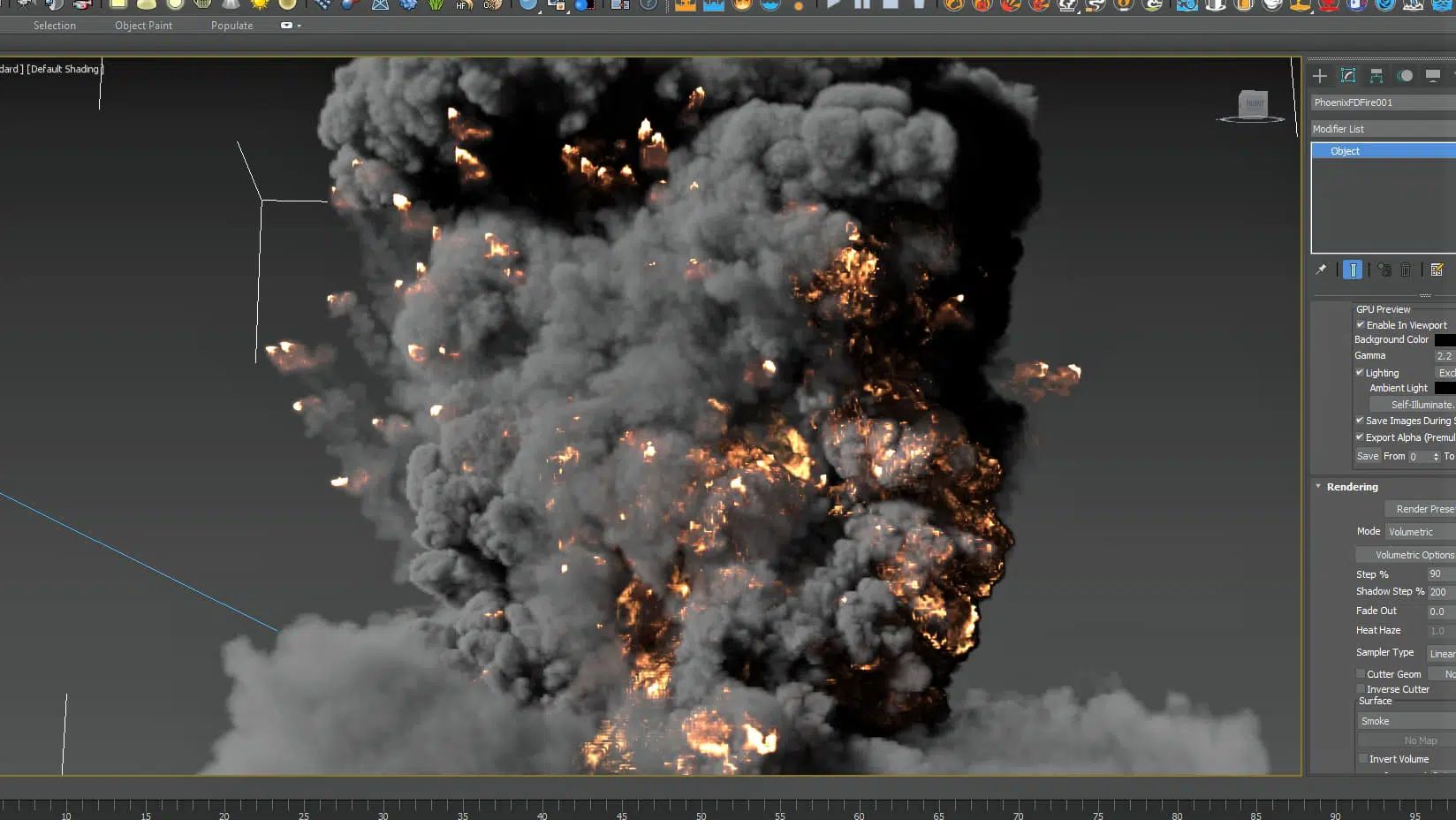Open the Motion panel
This screenshot has width=1456, height=820.
(x=1404, y=75)
